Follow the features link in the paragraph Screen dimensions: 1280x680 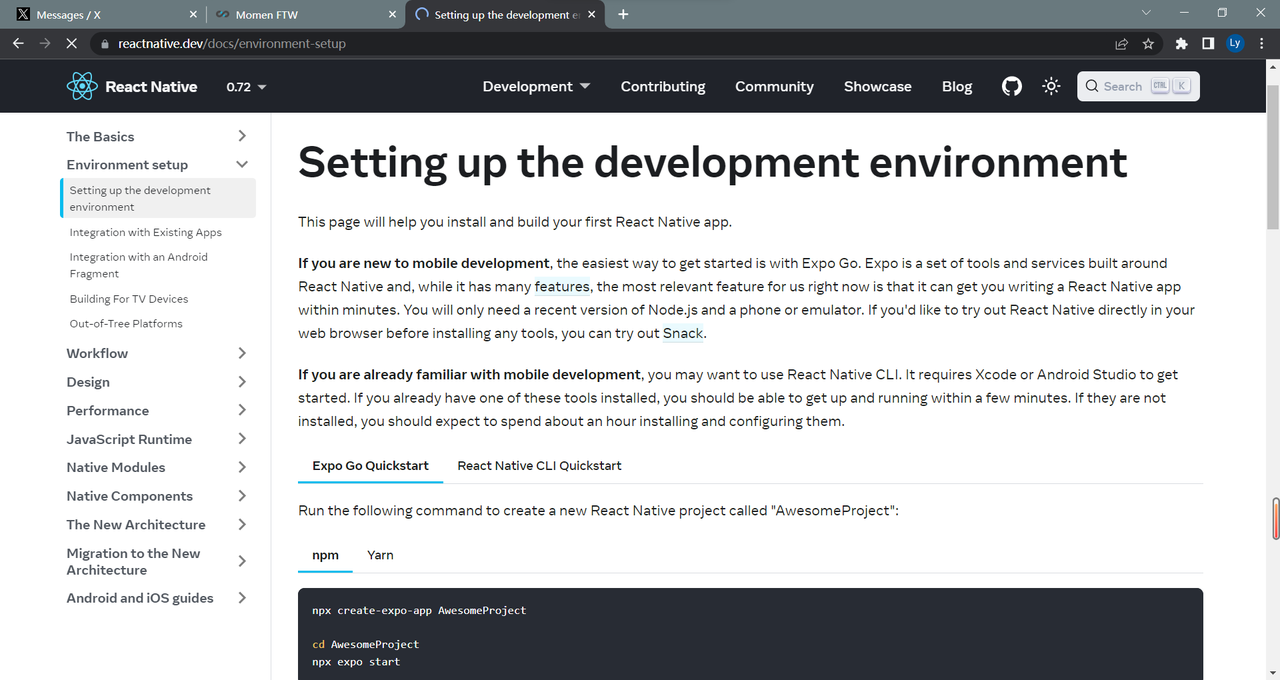pyautogui.click(x=562, y=287)
